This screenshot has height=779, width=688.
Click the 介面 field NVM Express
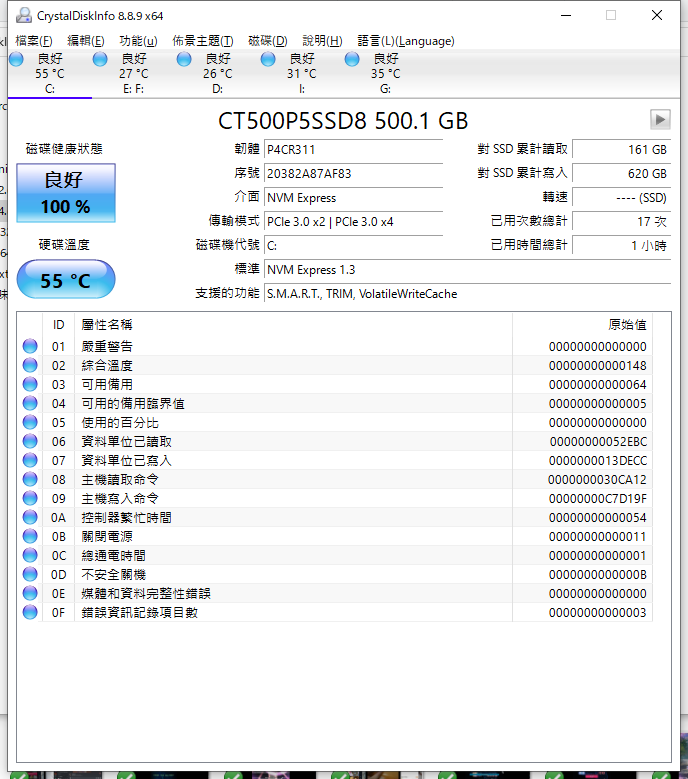click(353, 198)
